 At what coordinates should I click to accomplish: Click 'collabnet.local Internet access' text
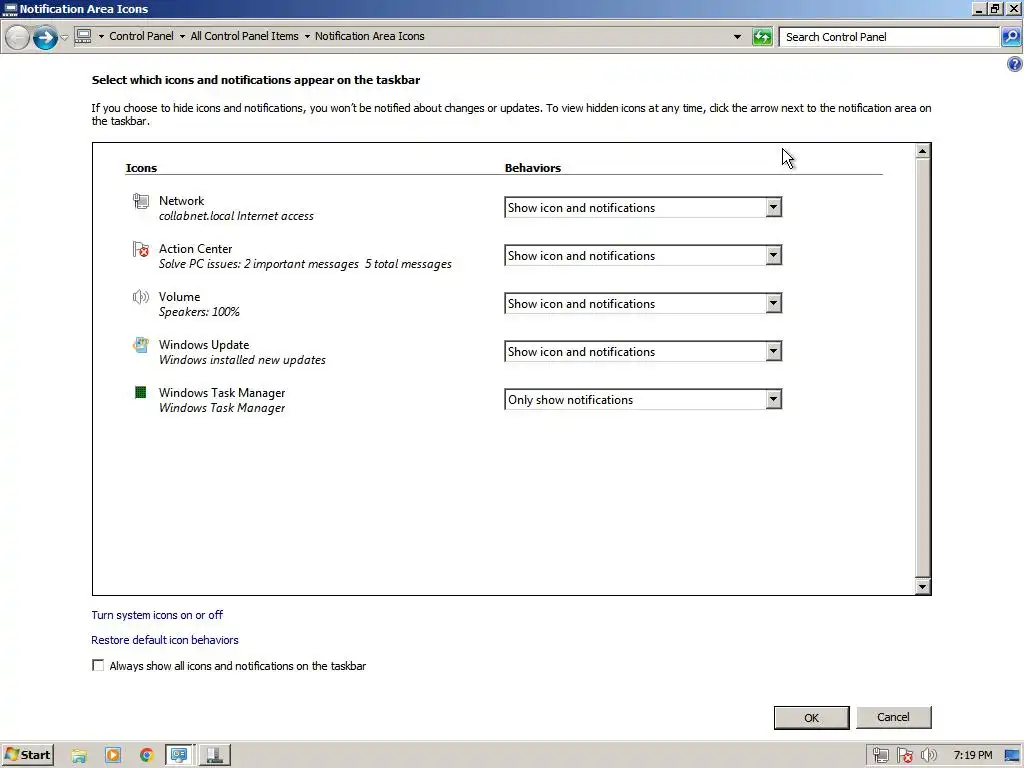click(x=236, y=216)
